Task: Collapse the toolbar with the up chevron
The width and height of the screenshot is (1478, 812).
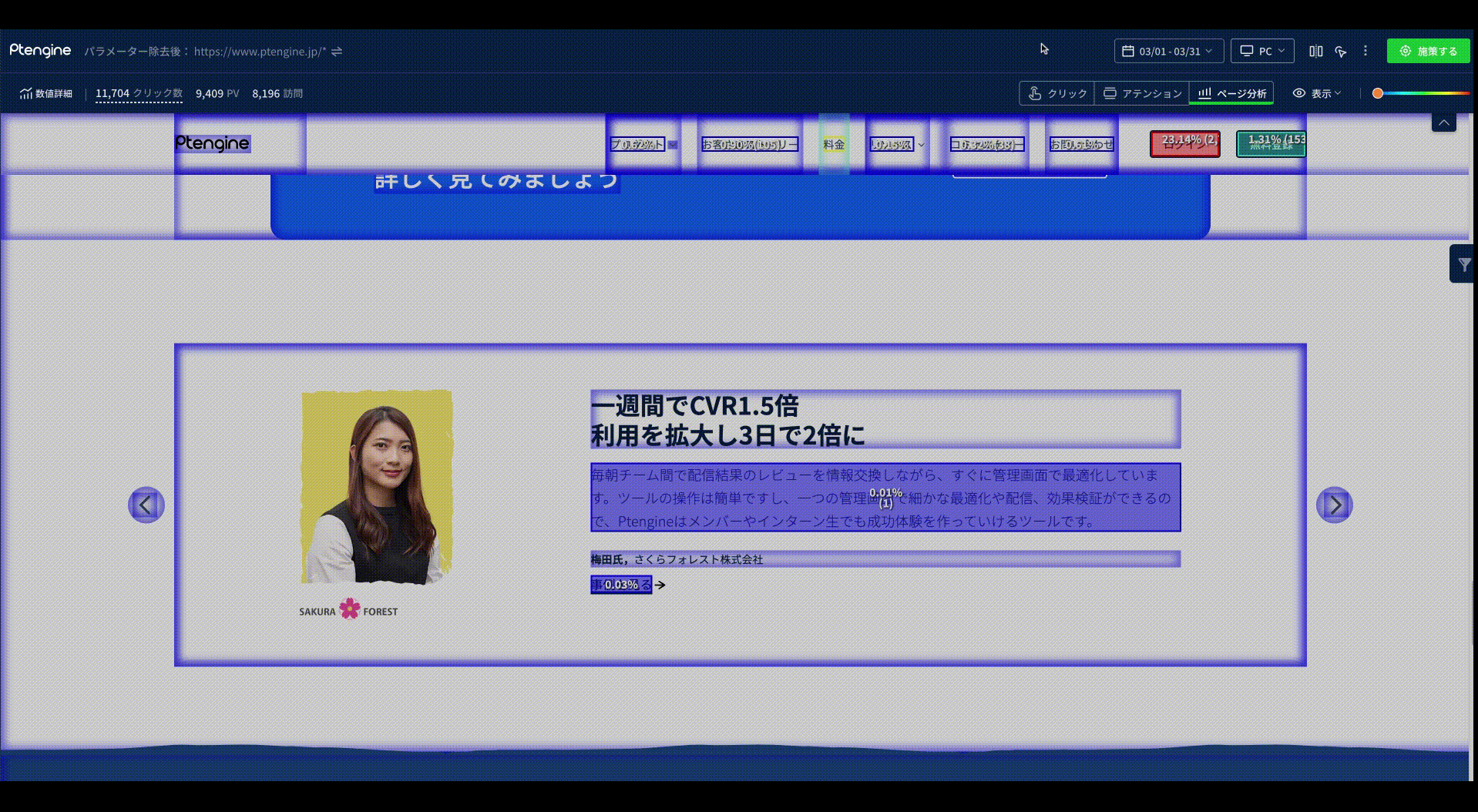Action: tap(1443, 122)
